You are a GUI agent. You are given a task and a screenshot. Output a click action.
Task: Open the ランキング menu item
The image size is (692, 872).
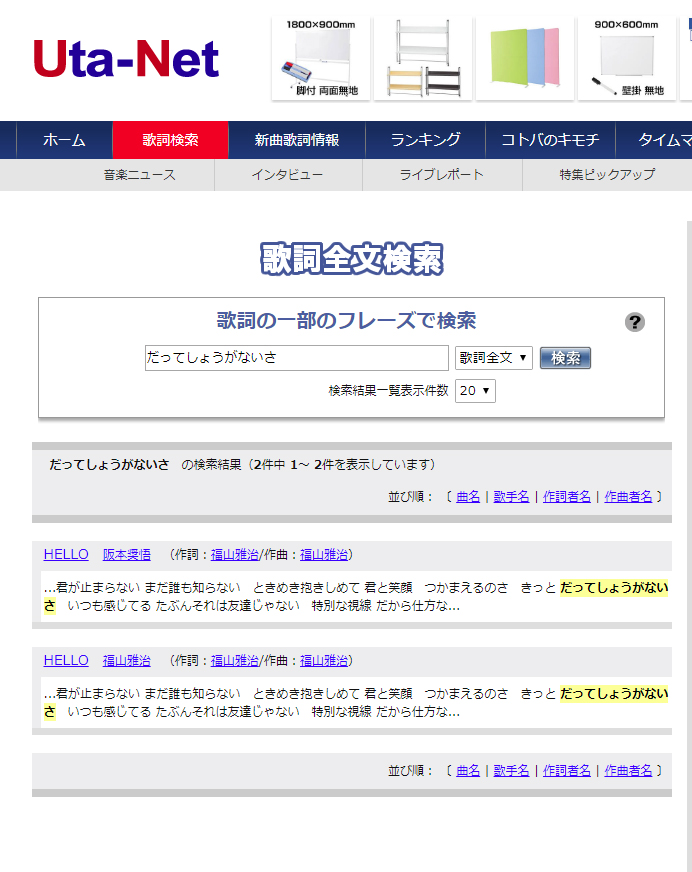425,140
